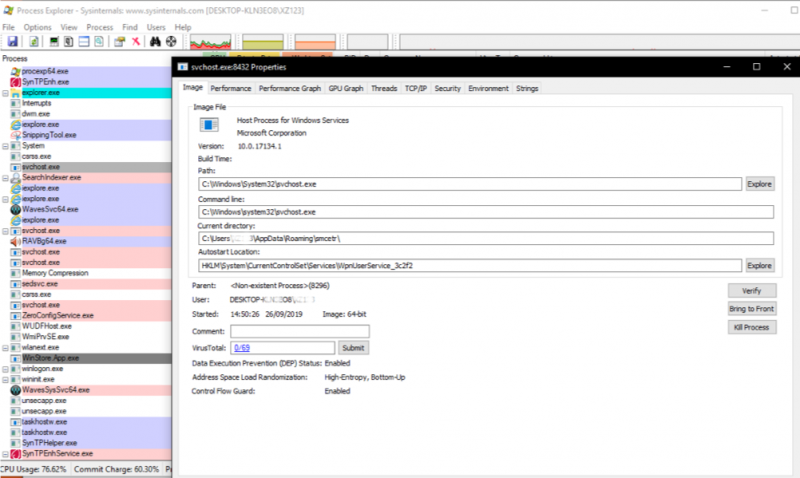
Task: Click the Save toolbar icon
Action: click(12, 41)
